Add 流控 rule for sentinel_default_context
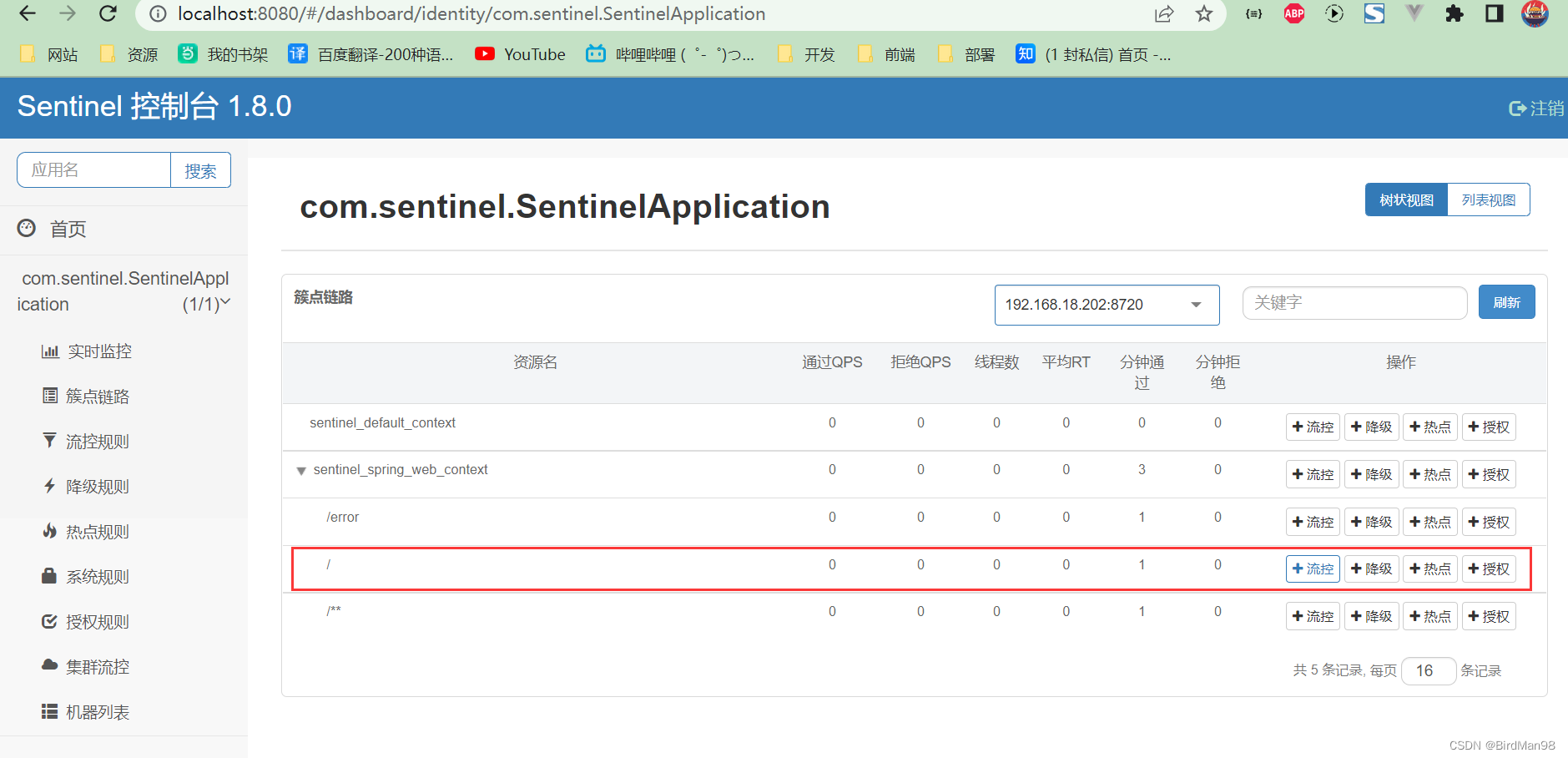 coord(1313,427)
